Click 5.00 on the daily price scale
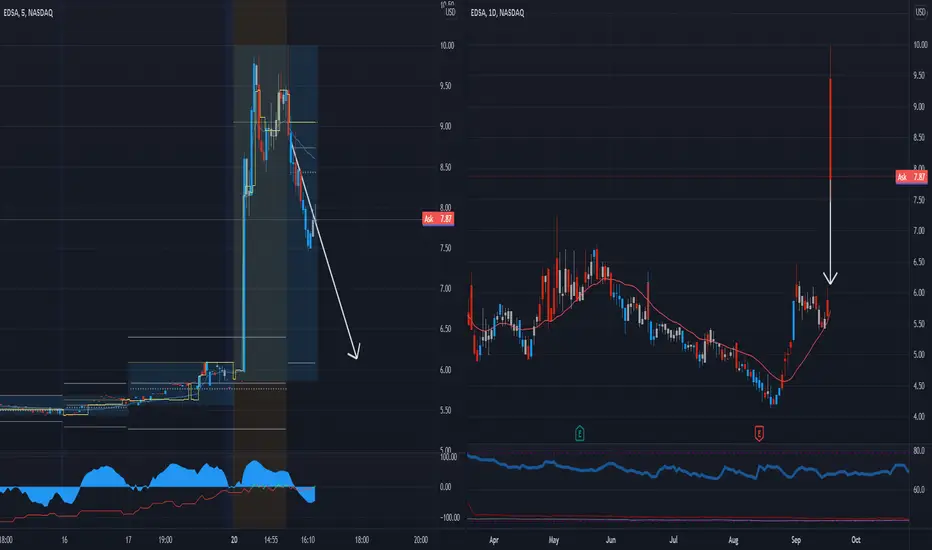932x550 pixels. 919,354
